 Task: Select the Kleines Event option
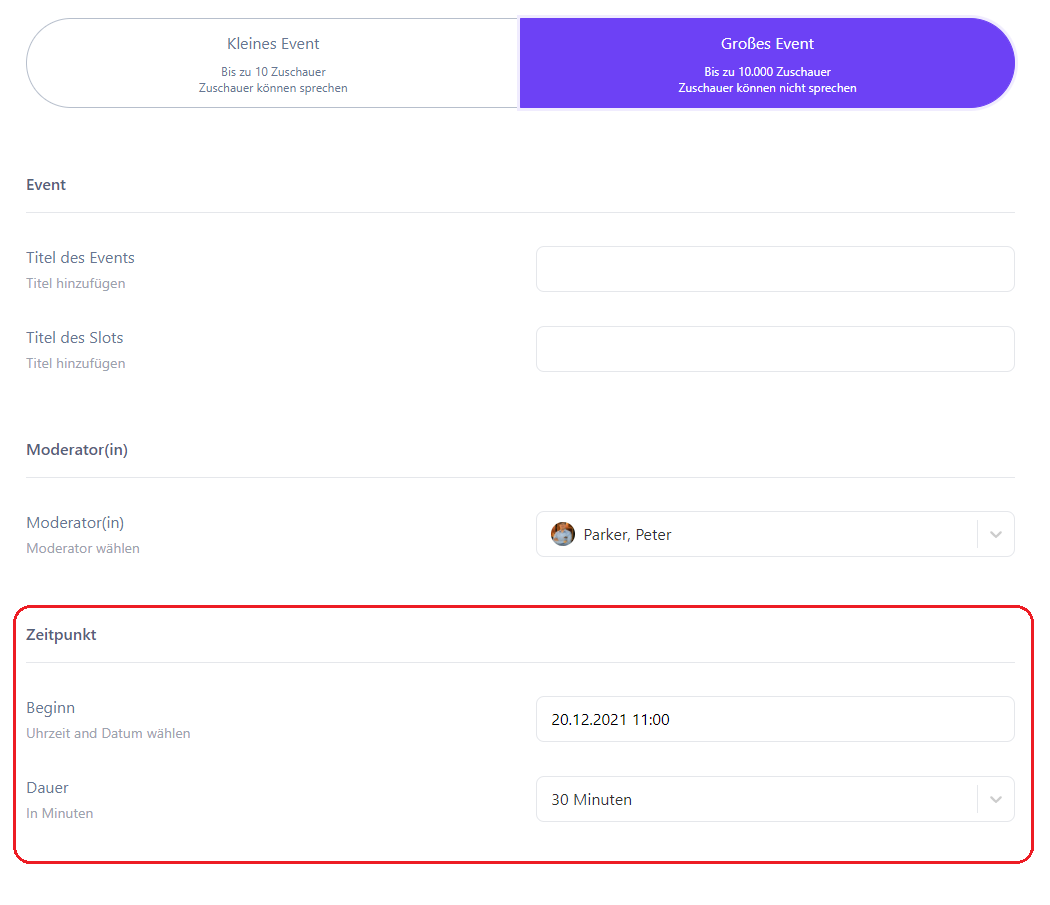(x=273, y=63)
